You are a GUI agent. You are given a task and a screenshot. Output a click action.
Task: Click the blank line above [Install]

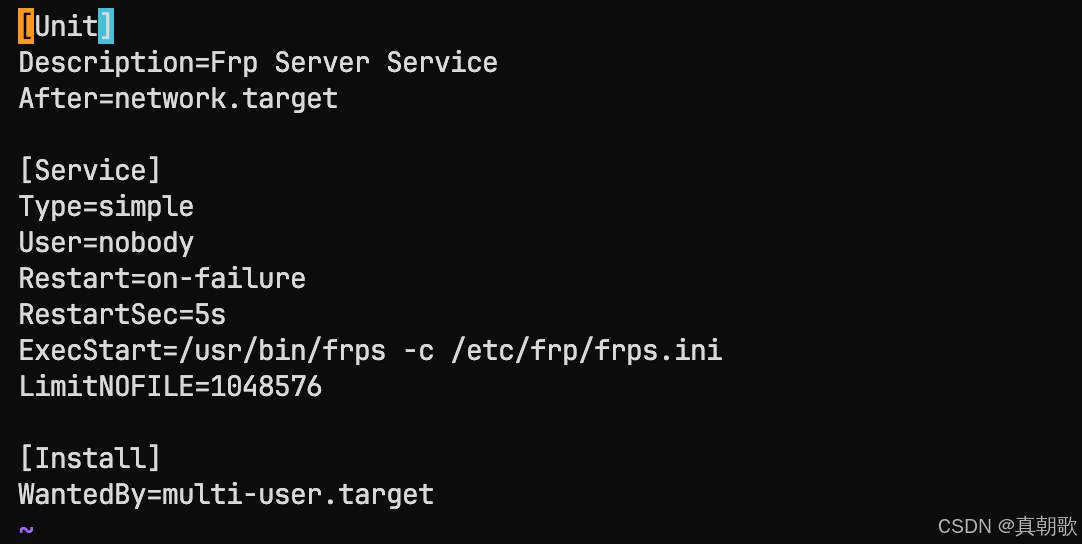click(x=200, y=423)
